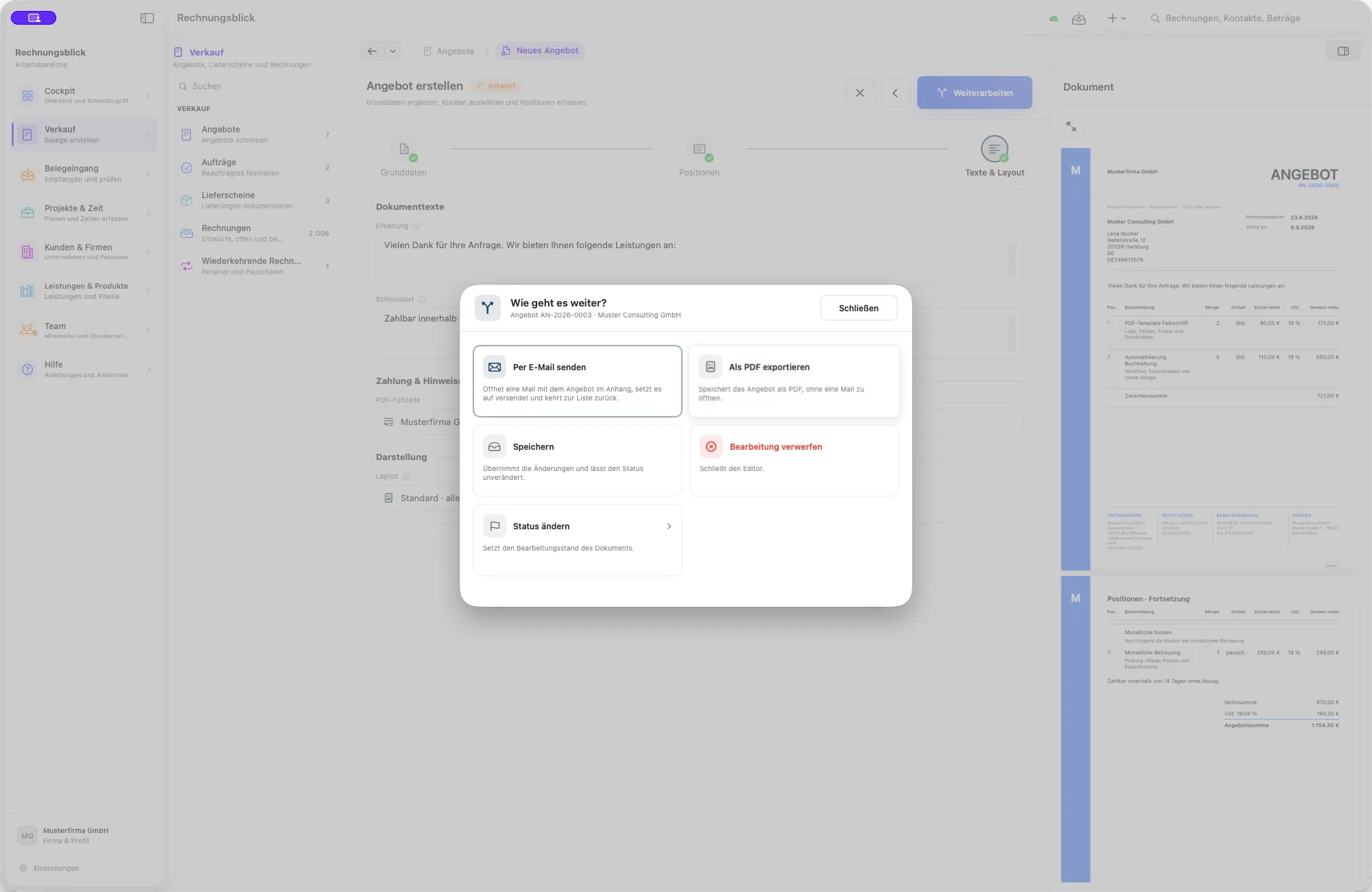This screenshot has height=892, width=1372.
Task: Open the plus create-new dropdown
Action: (x=1117, y=19)
